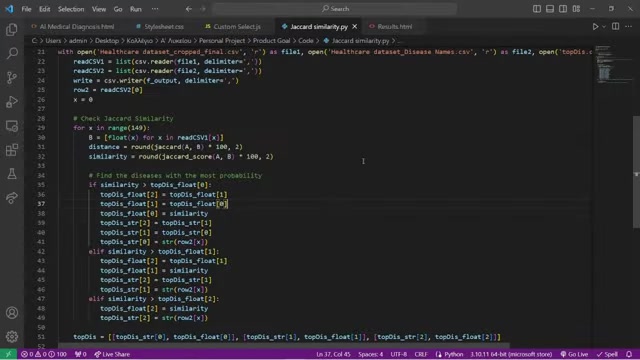Click the Search command center field
This screenshot has width=640, height=360.
[x=334, y=9]
